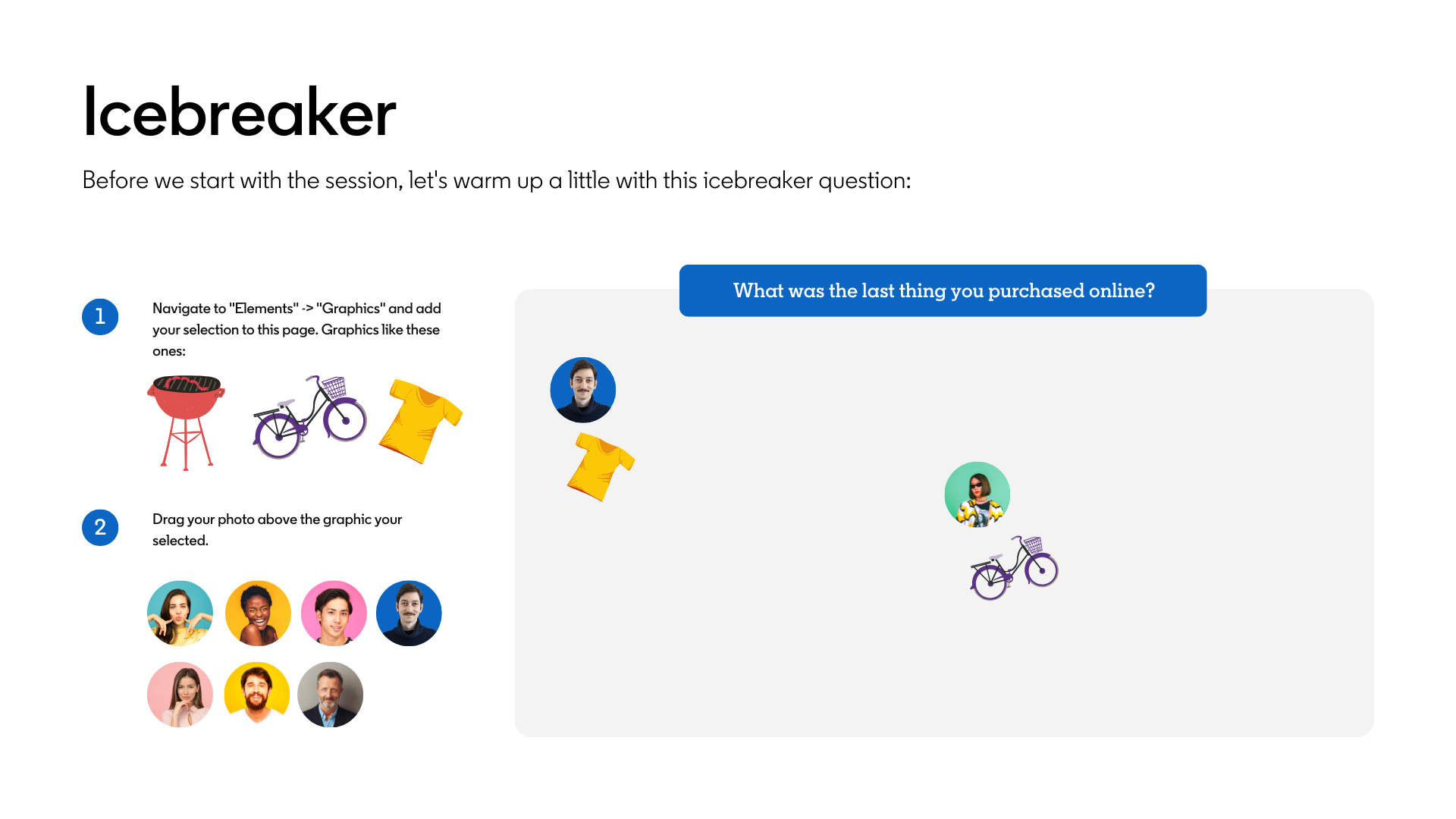
Task: Select the mustached man photo under step 2
Action: click(x=409, y=613)
